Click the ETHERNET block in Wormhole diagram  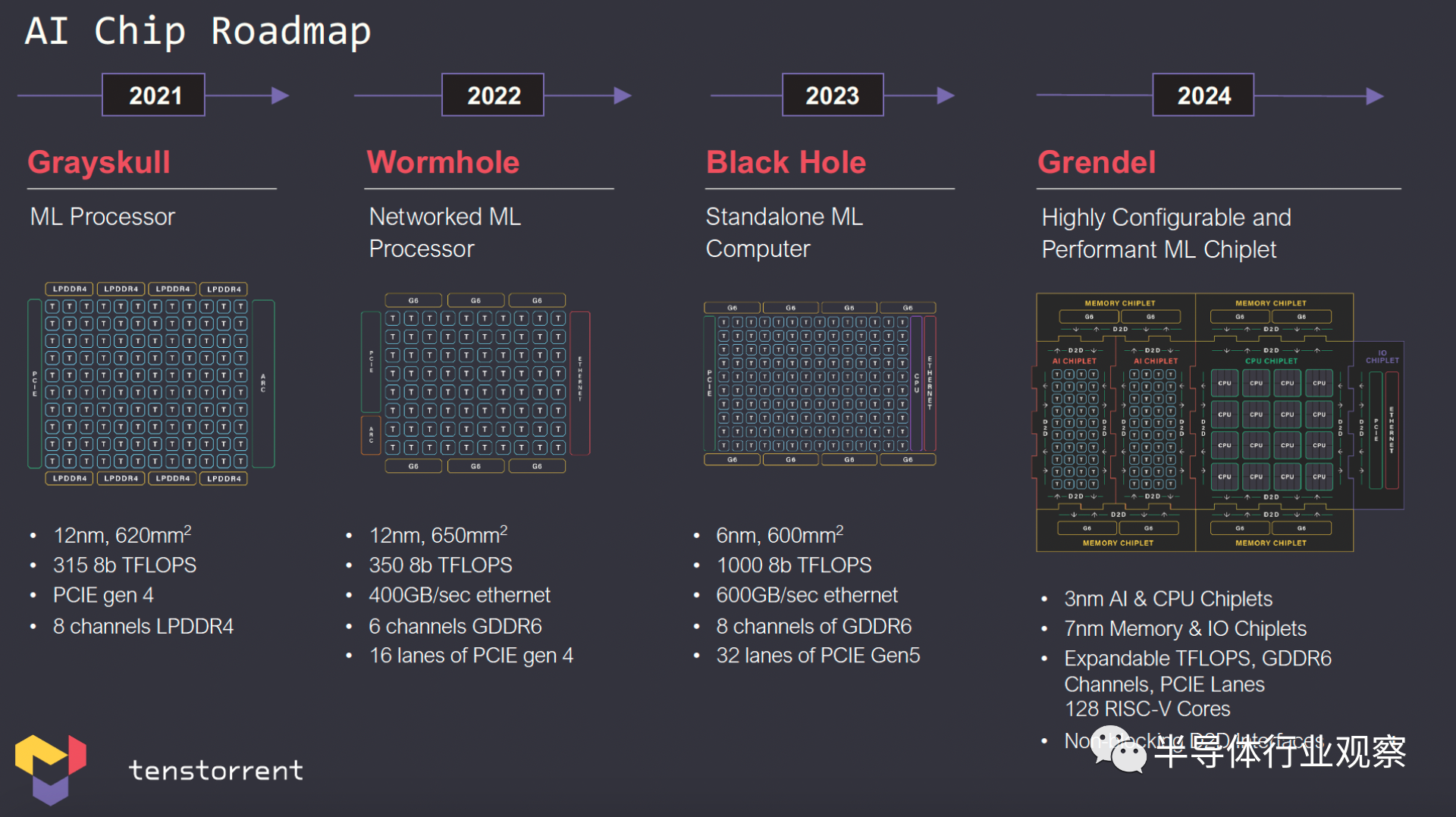pyautogui.click(x=580, y=383)
